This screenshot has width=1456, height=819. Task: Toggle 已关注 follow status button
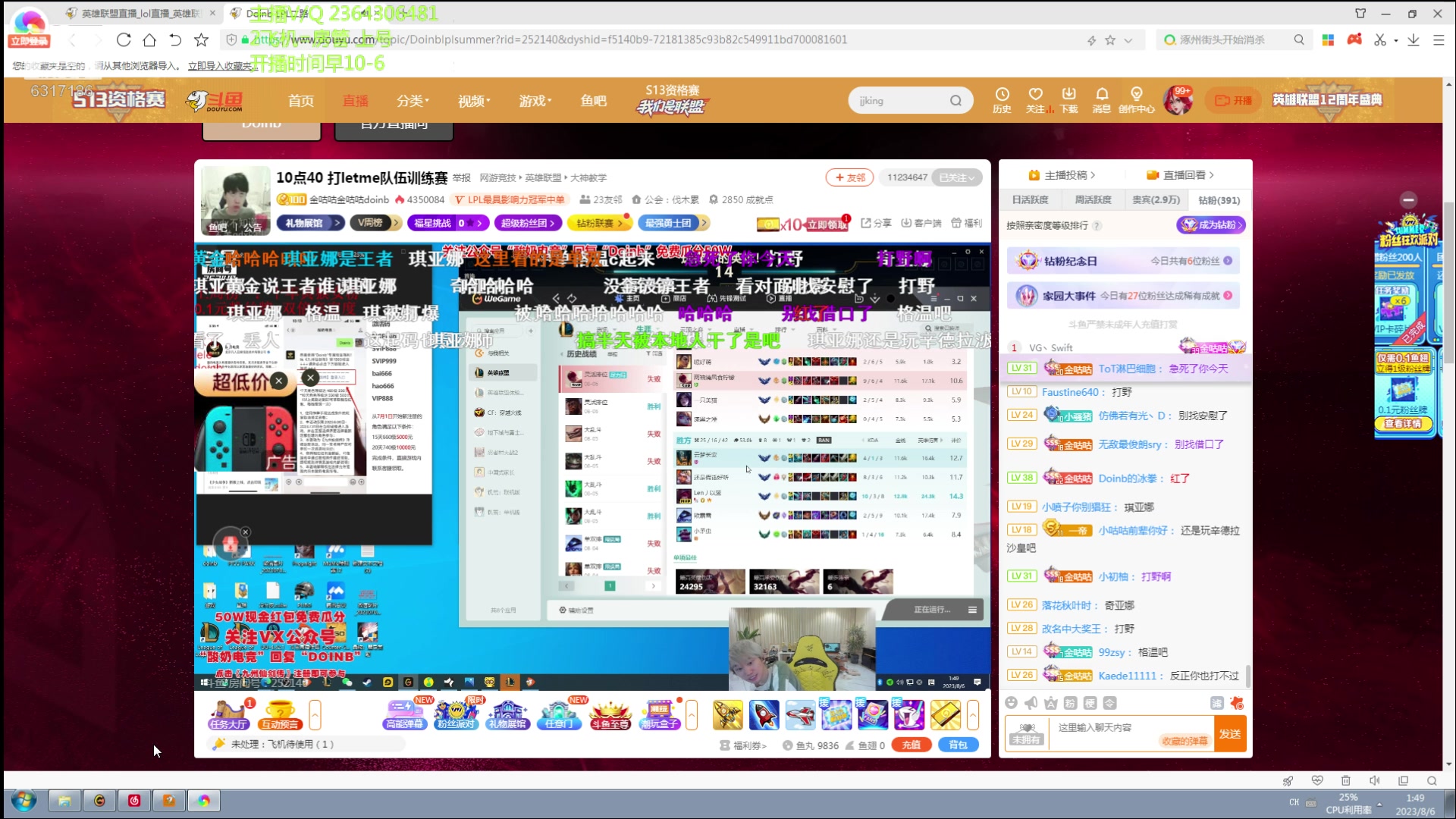(956, 177)
